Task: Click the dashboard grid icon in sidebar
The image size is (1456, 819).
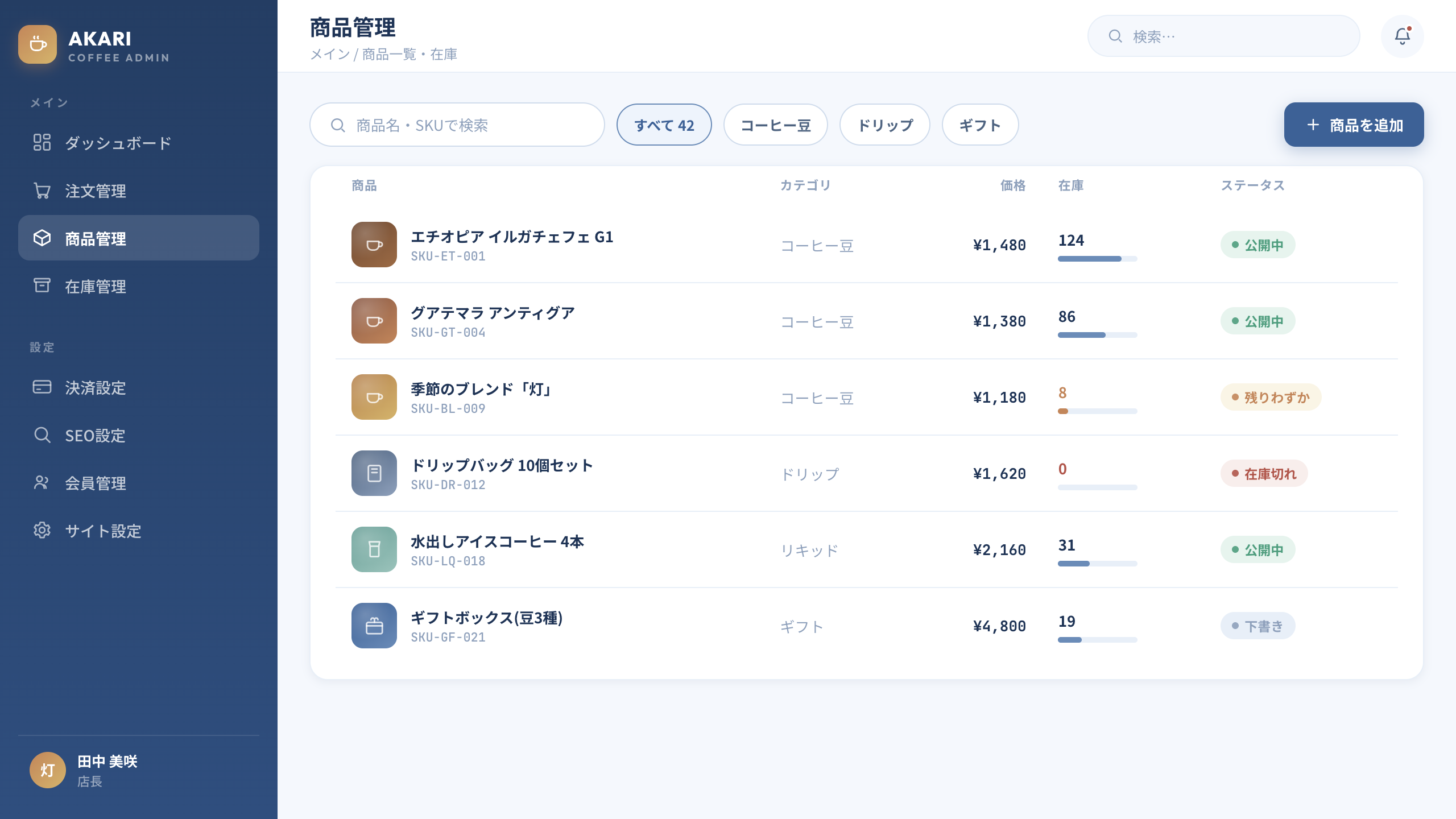Action: [42, 142]
